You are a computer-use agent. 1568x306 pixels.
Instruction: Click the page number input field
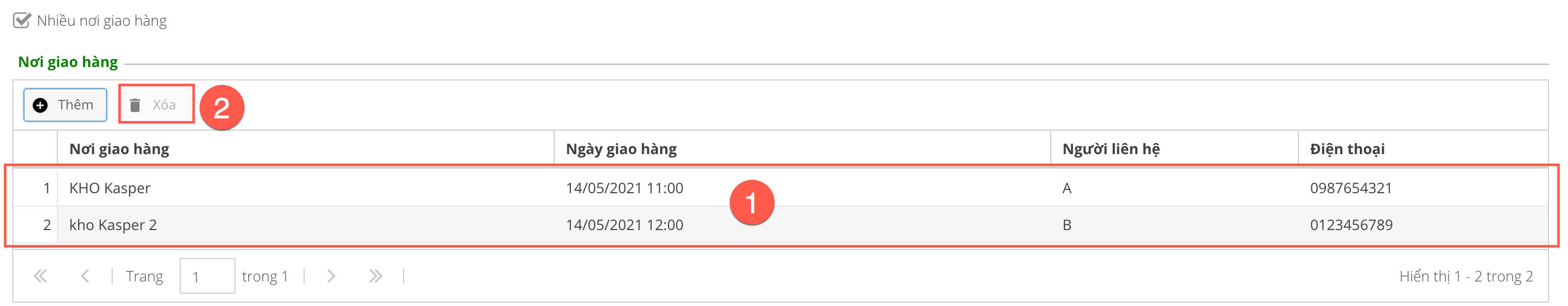[x=207, y=276]
